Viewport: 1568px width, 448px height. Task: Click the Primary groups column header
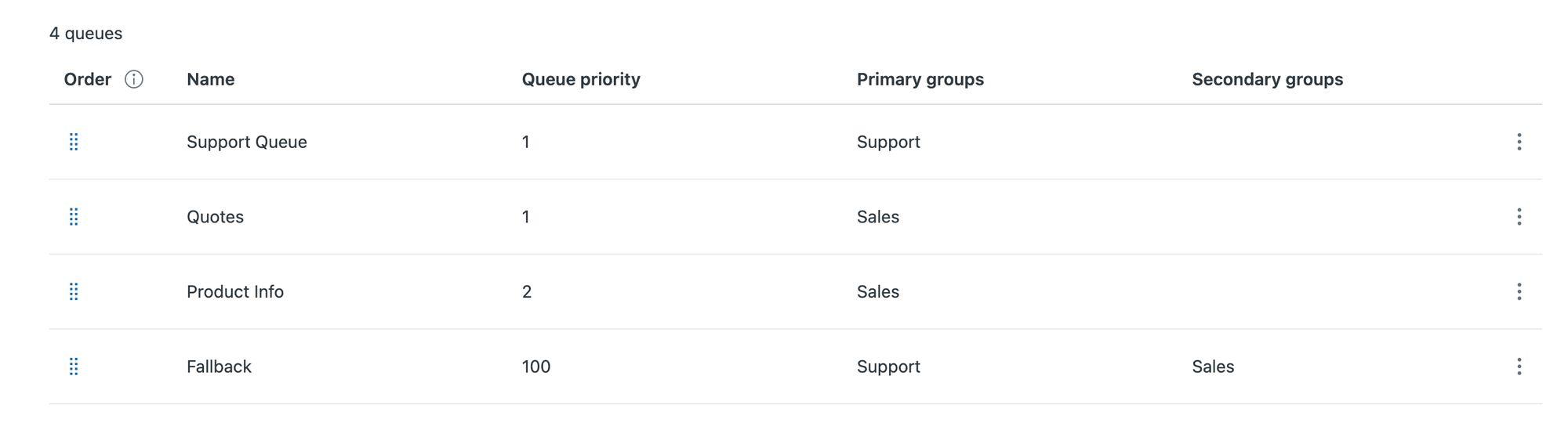(x=920, y=79)
